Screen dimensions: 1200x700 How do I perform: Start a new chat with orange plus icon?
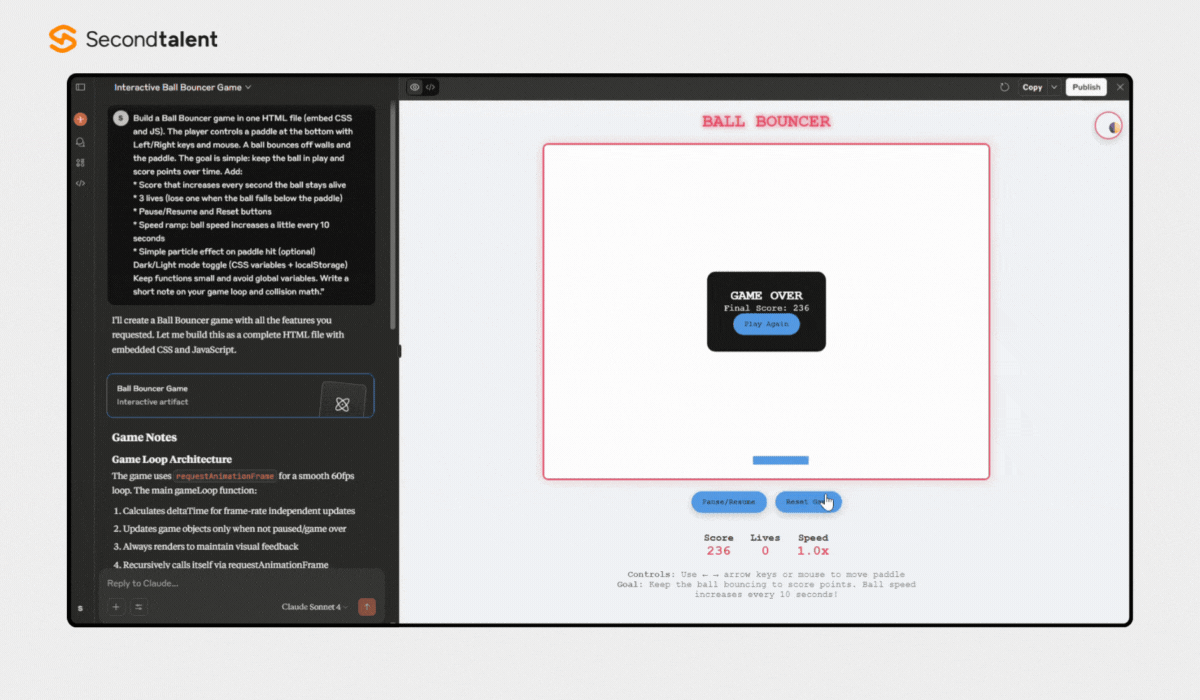click(x=81, y=119)
